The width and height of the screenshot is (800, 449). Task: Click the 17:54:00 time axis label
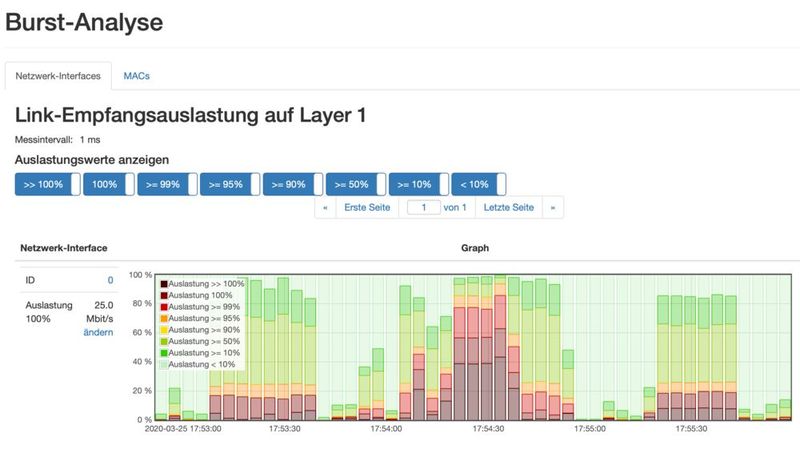coord(386,429)
